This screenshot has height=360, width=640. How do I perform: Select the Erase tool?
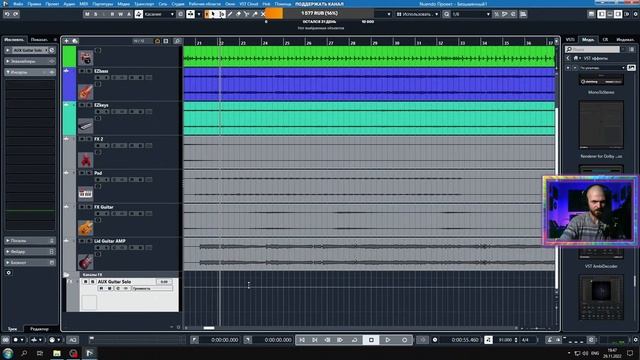click(x=238, y=14)
